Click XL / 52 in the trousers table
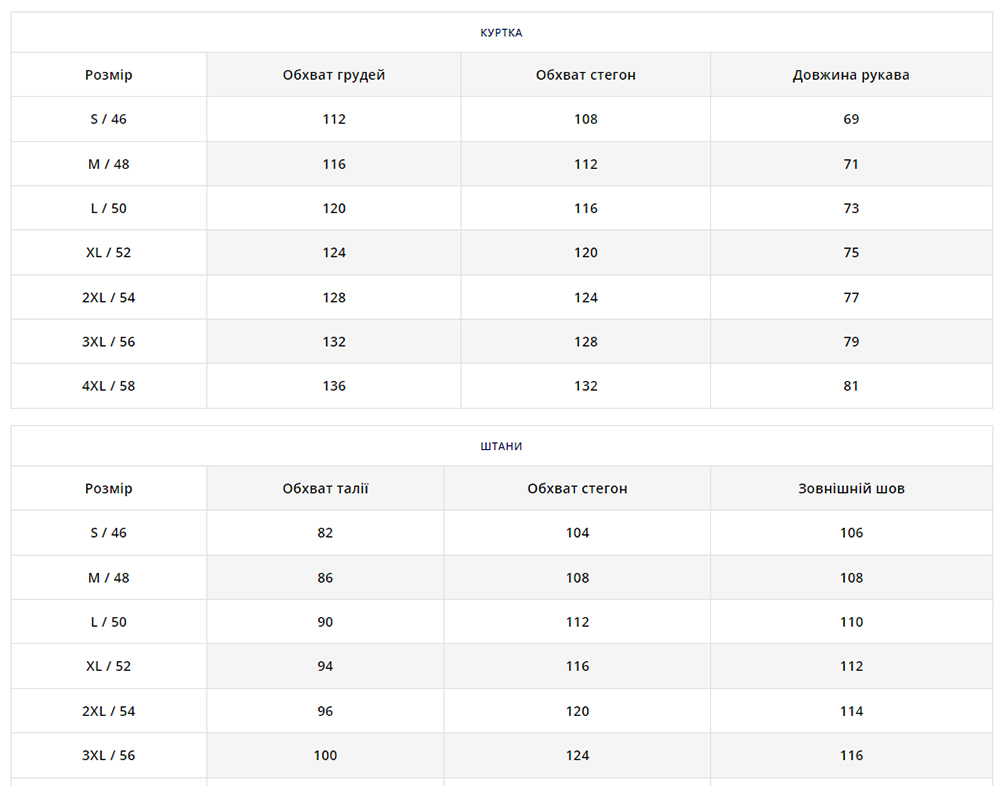Image resolution: width=1000 pixels, height=786 pixels. point(108,666)
